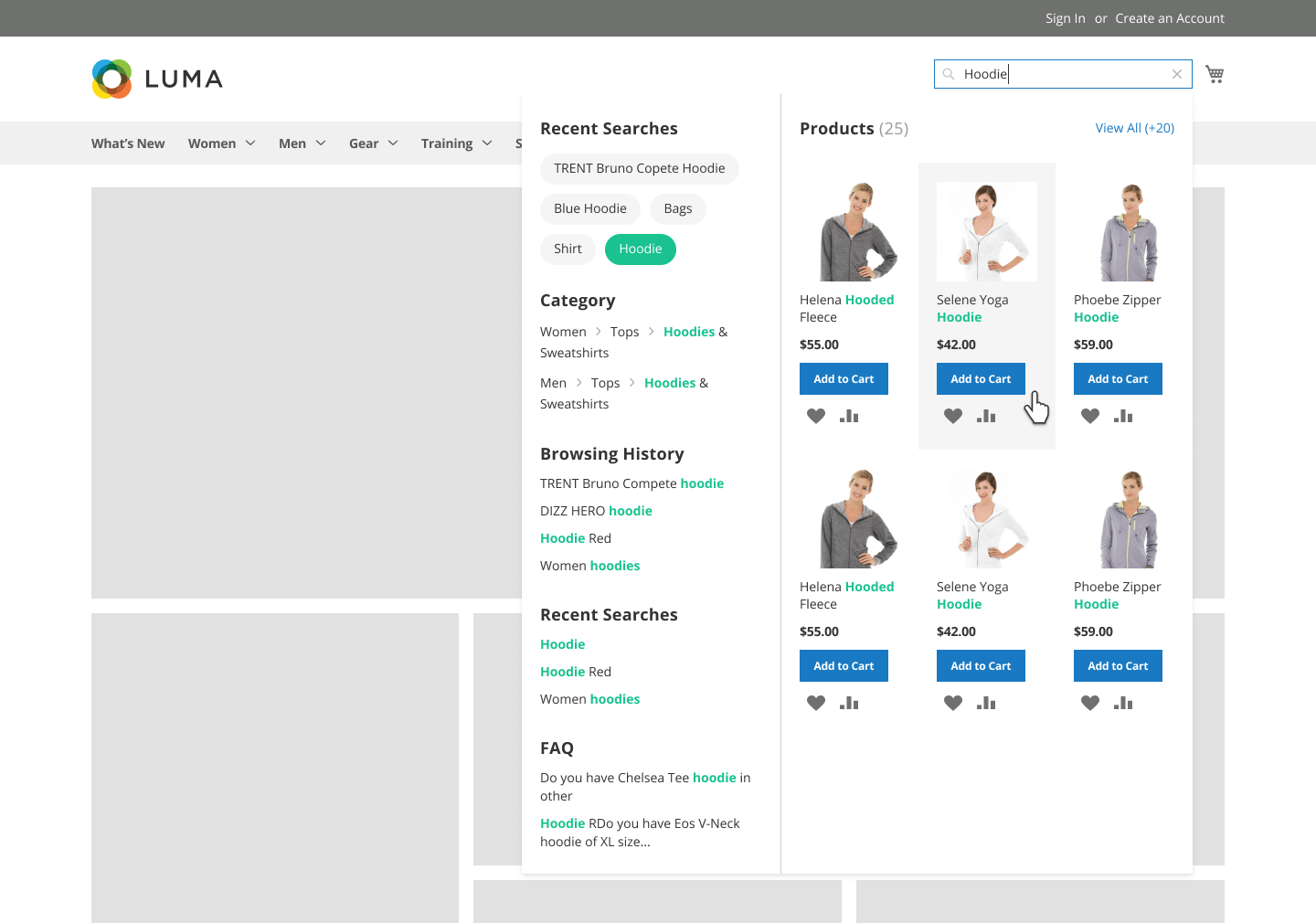Image resolution: width=1316 pixels, height=923 pixels.
Task: Open the Gear menu item
Action: coord(364,143)
